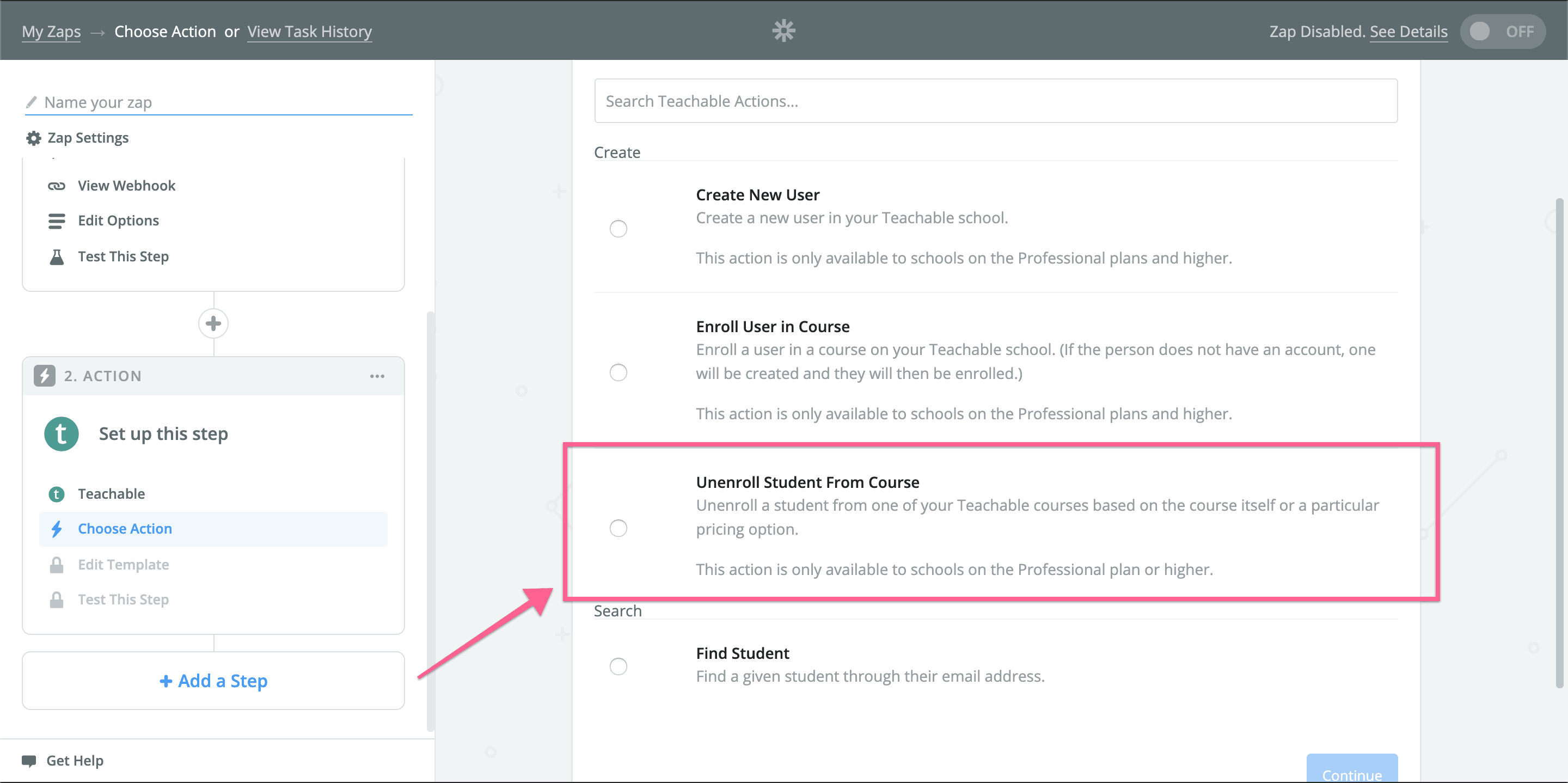This screenshot has height=783, width=1568.
Task: Click Get Help at the bottom
Action: pos(75,761)
